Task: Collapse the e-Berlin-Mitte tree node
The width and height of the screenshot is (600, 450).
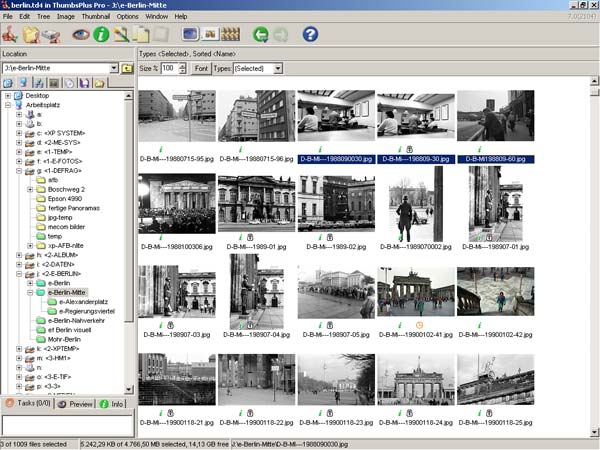Action: point(30,291)
